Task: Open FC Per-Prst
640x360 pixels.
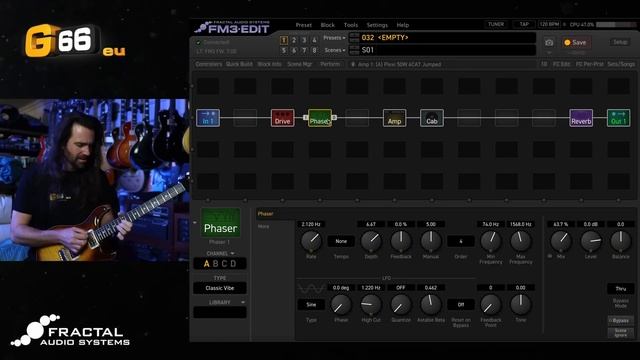Action: point(589,64)
